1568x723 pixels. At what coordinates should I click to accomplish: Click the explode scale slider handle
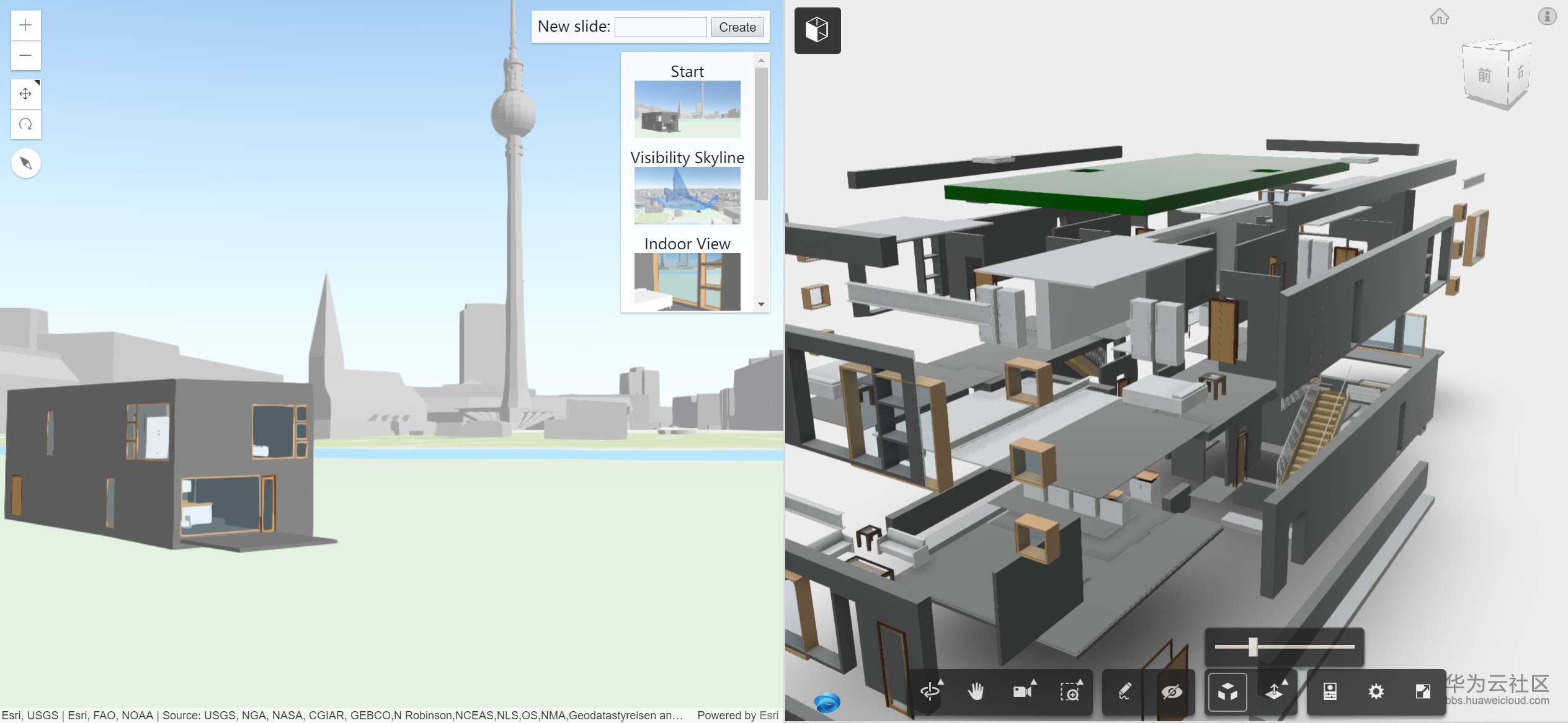click(x=1252, y=647)
